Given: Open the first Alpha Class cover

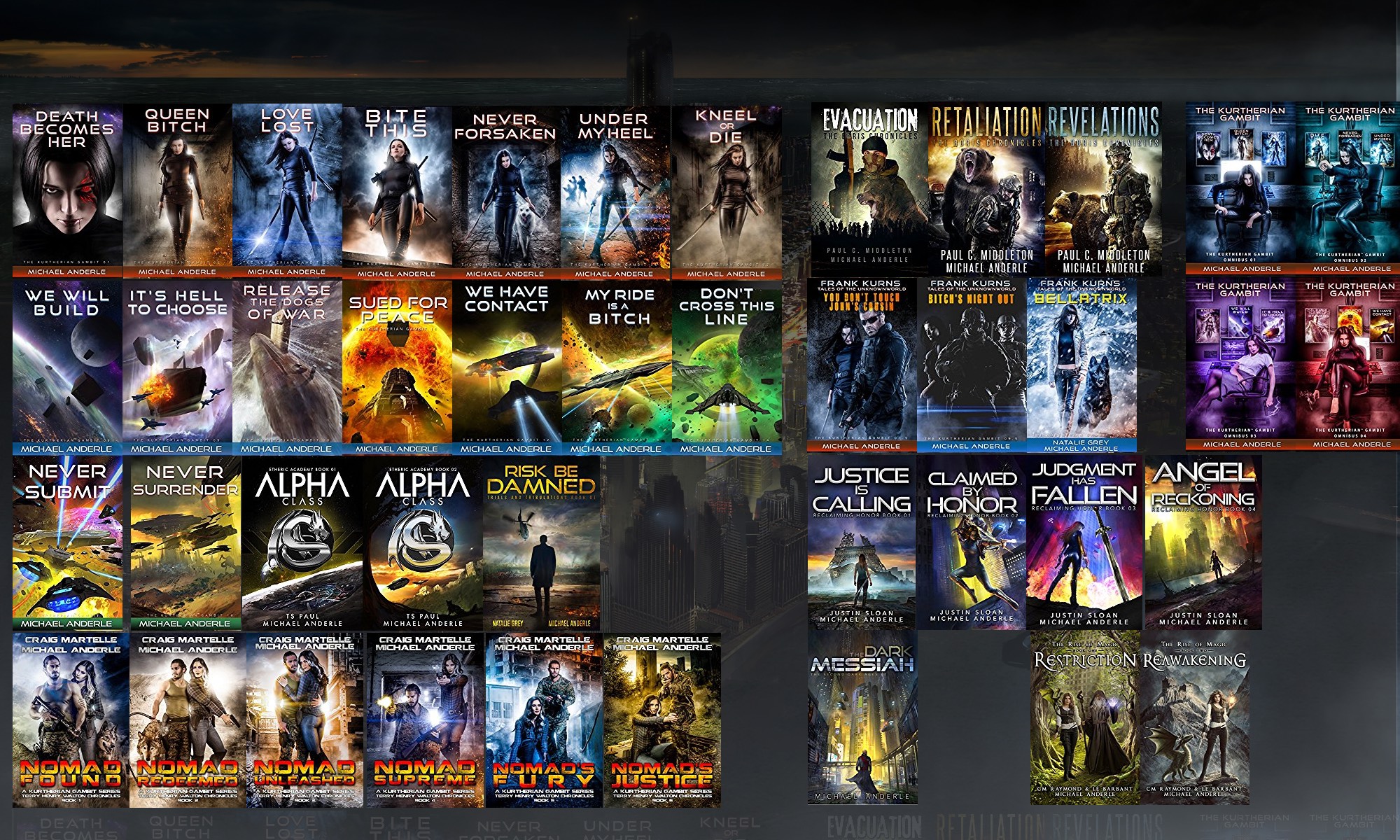Looking at the screenshot, I should pos(302,542).
